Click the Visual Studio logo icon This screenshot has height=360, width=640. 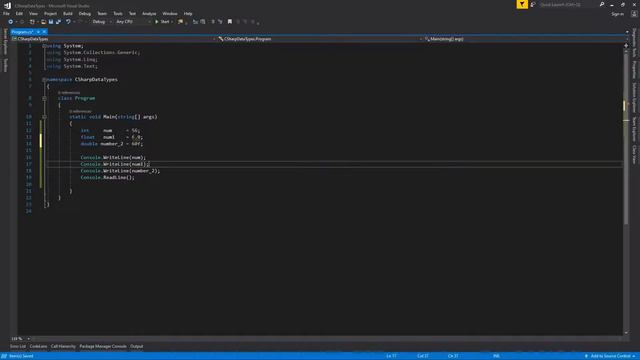7,5
